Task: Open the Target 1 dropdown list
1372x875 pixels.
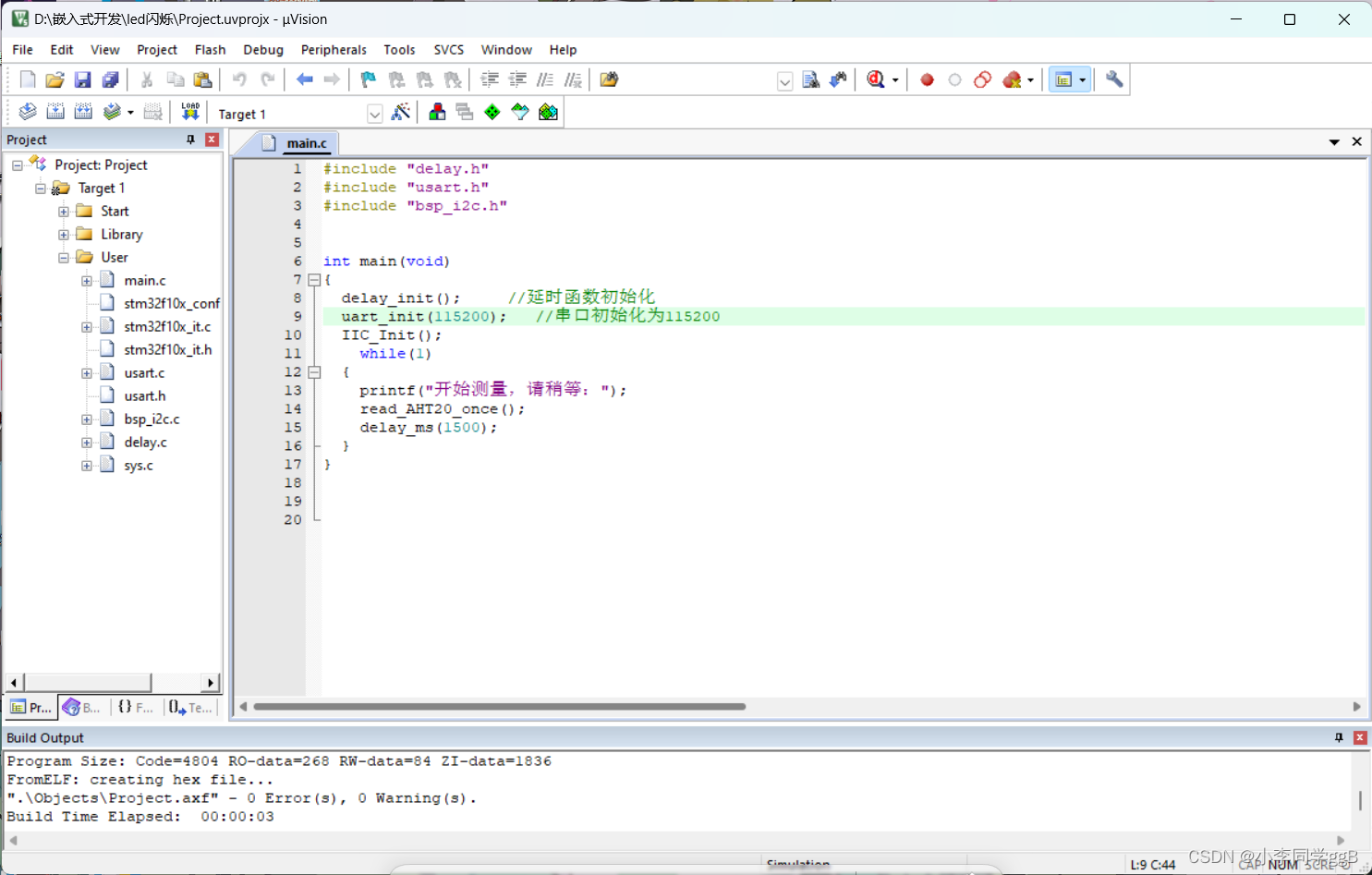Action: tap(374, 114)
